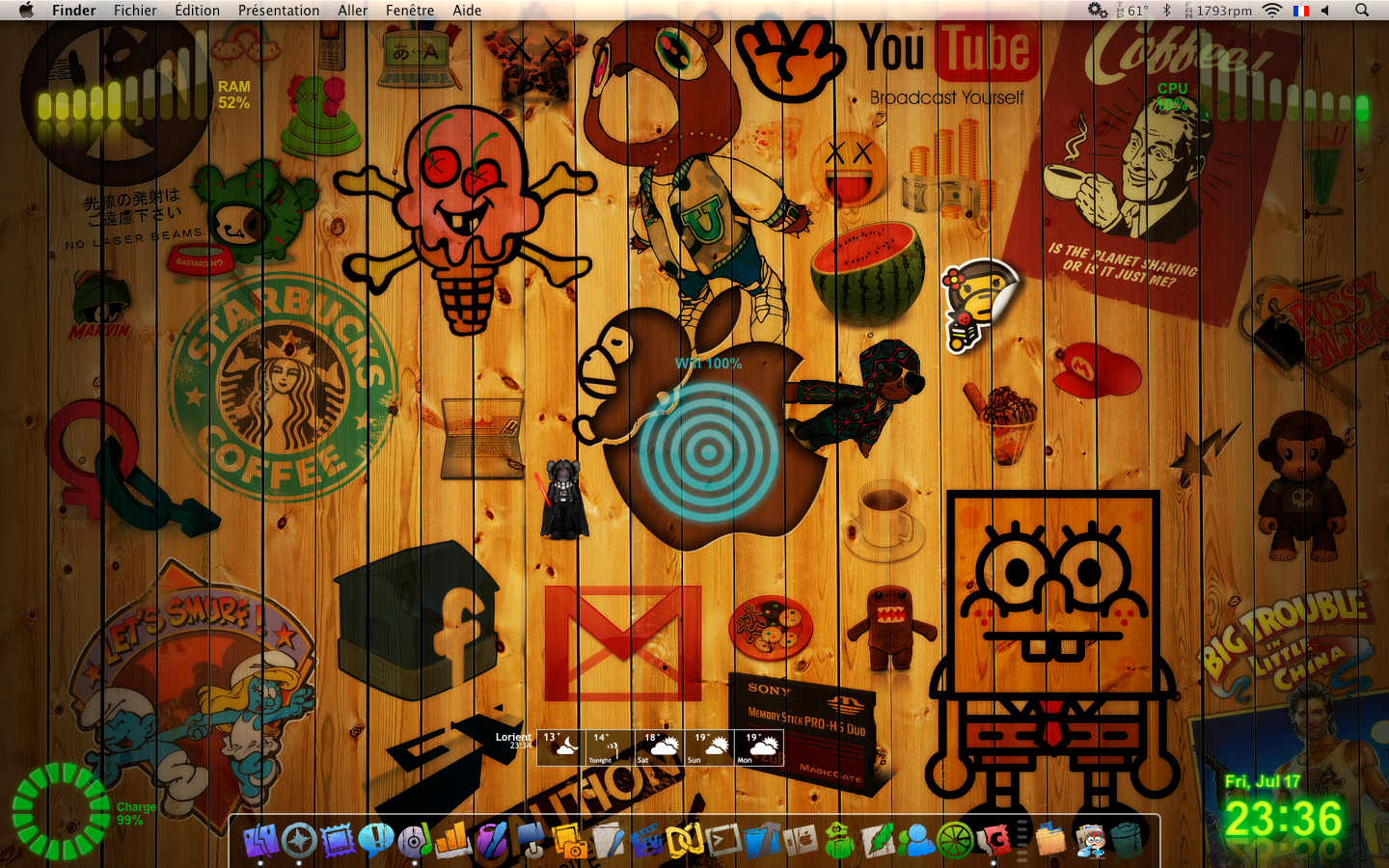Open the yellow chain link Dock icon

685,841
